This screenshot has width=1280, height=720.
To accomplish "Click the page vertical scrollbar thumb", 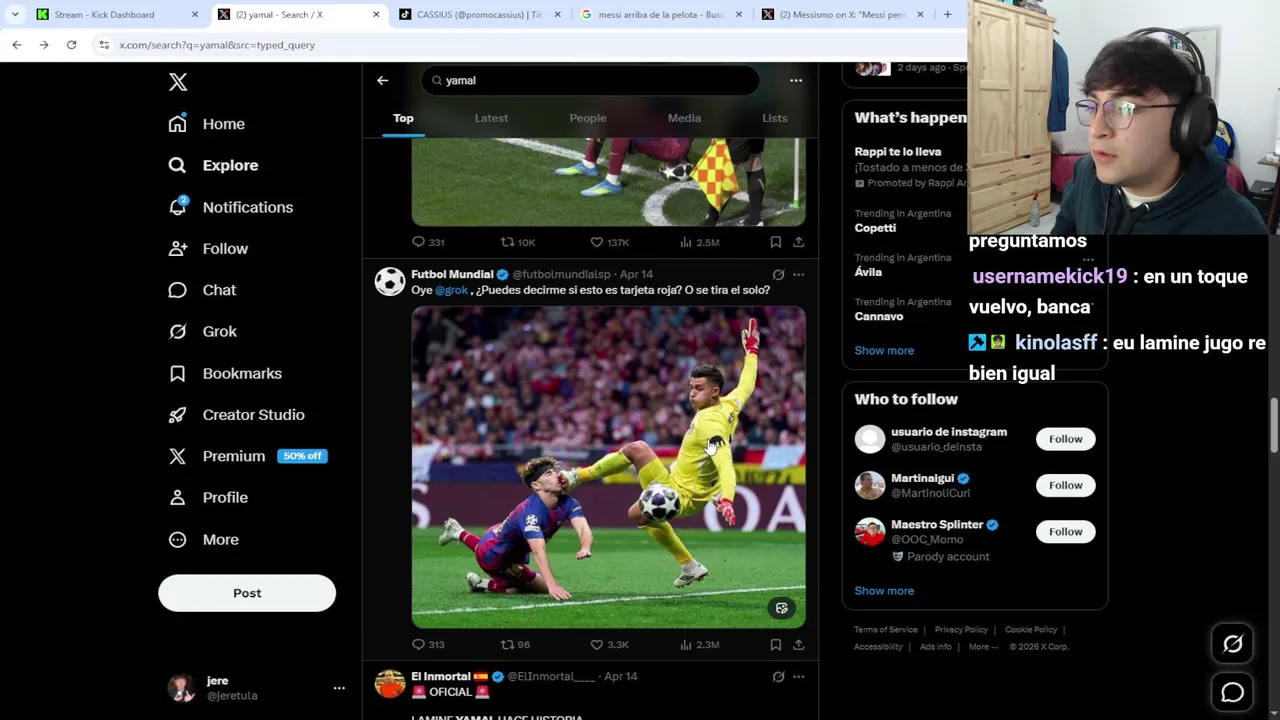I will click(1274, 425).
